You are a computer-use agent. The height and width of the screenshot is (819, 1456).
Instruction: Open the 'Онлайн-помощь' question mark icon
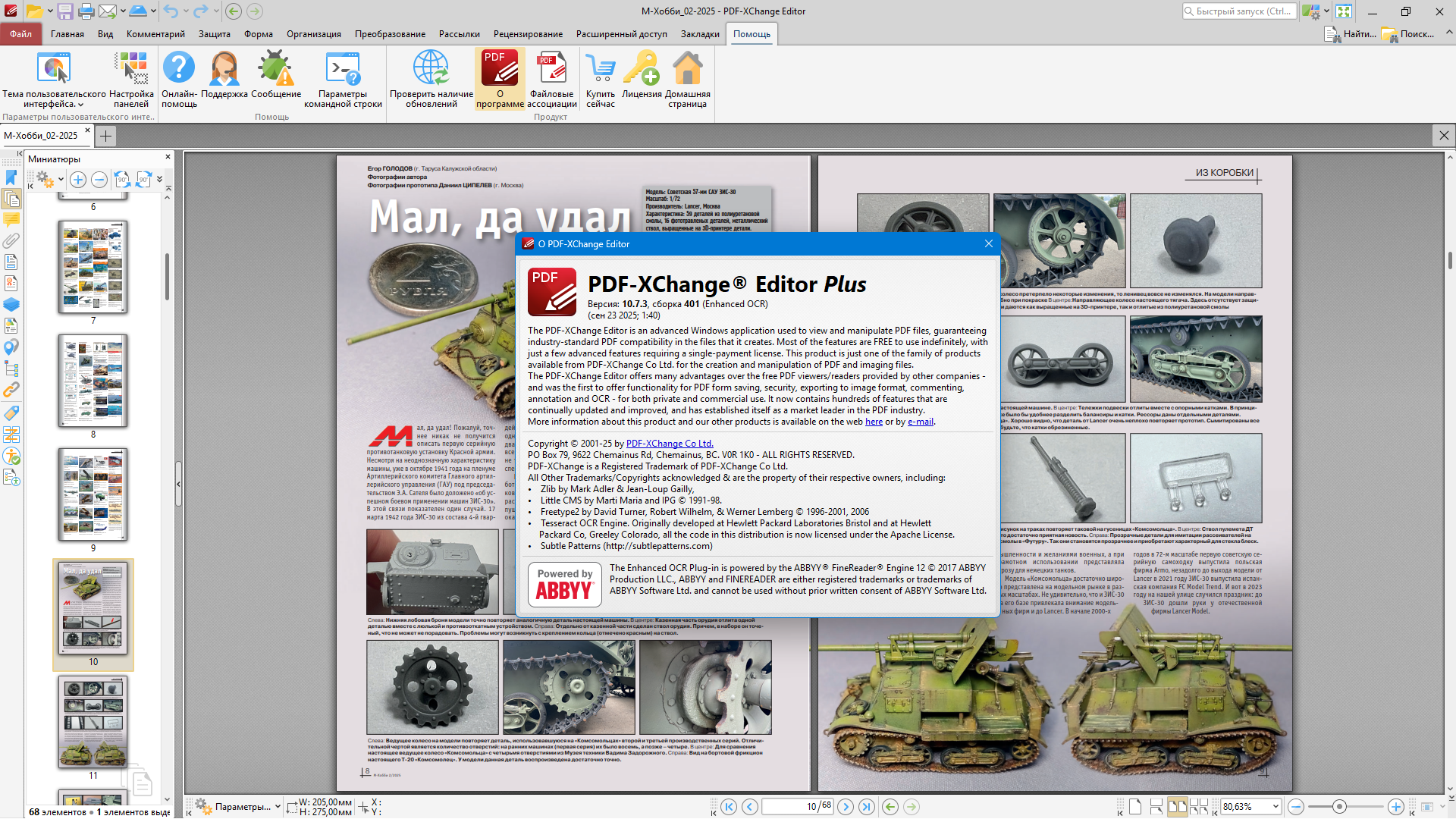point(179,68)
